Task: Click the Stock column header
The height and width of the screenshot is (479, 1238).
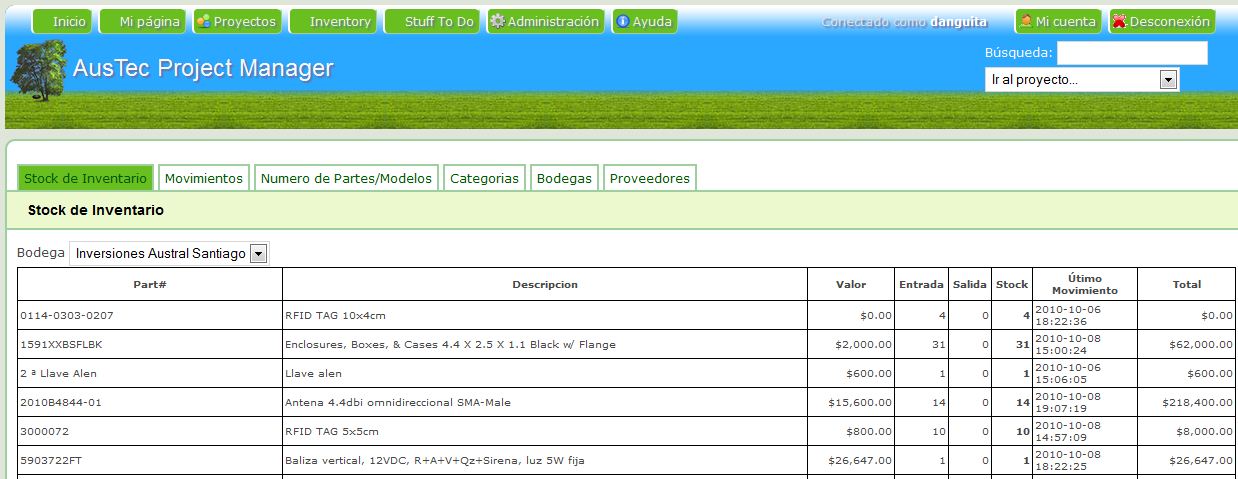Action: pos(1012,285)
